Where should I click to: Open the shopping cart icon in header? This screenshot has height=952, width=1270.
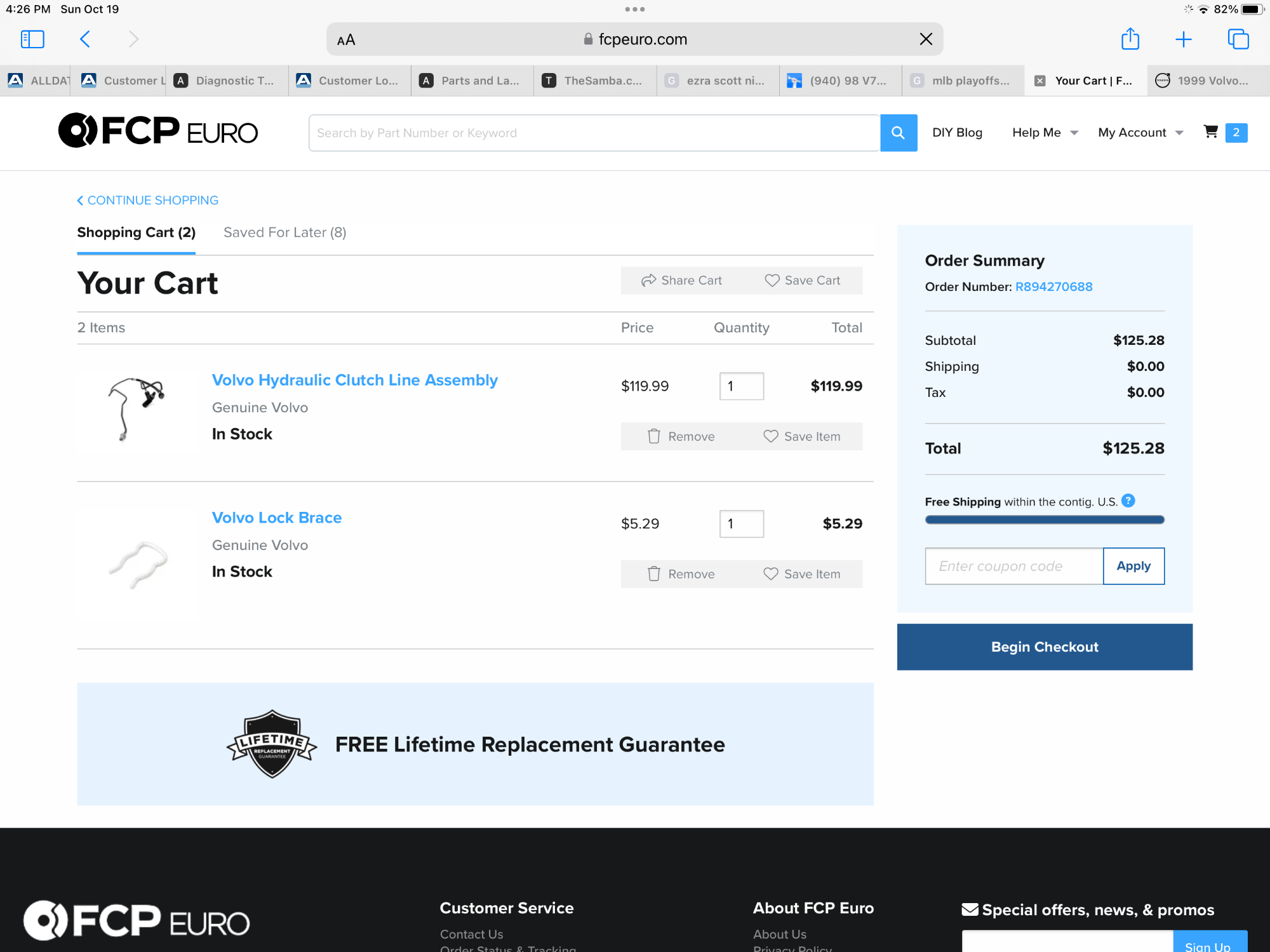pyautogui.click(x=1211, y=132)
